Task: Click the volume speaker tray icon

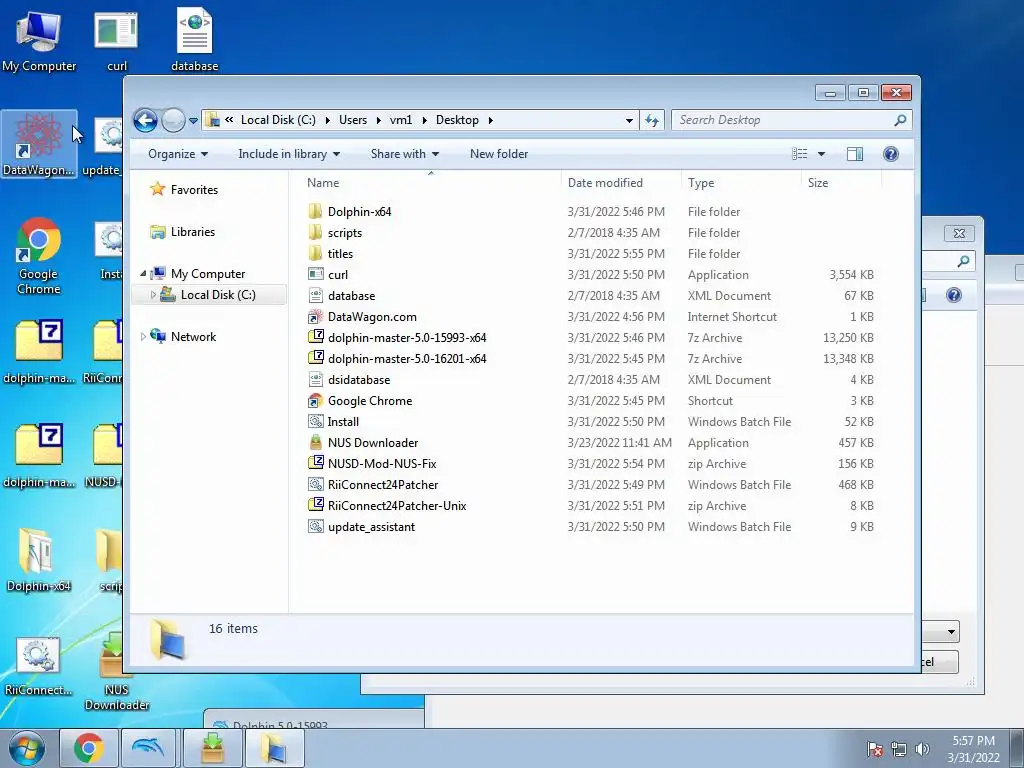Action: click(x=922, y=749)
